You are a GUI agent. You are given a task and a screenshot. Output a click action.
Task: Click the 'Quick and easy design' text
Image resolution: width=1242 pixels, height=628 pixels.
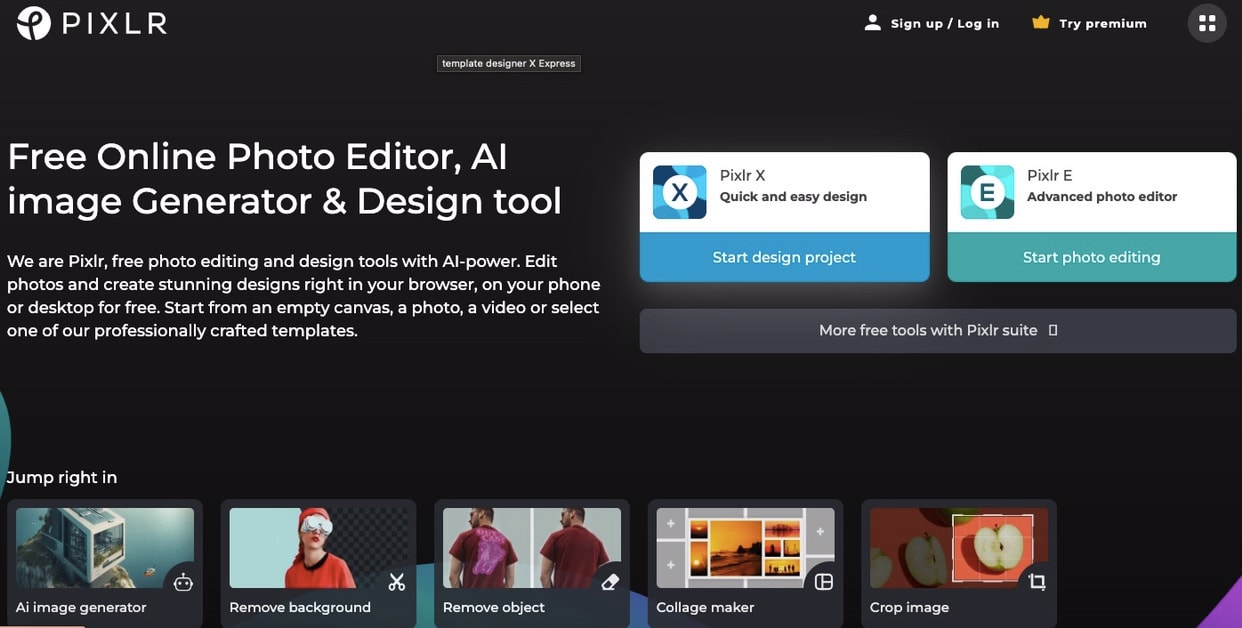pyautogui.click(x=793, y=197)
